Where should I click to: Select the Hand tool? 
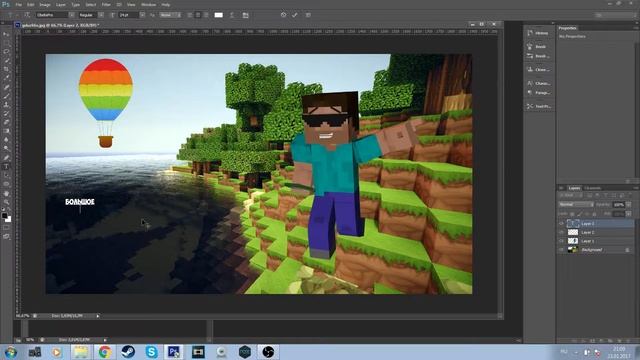[x=6, y=193]
